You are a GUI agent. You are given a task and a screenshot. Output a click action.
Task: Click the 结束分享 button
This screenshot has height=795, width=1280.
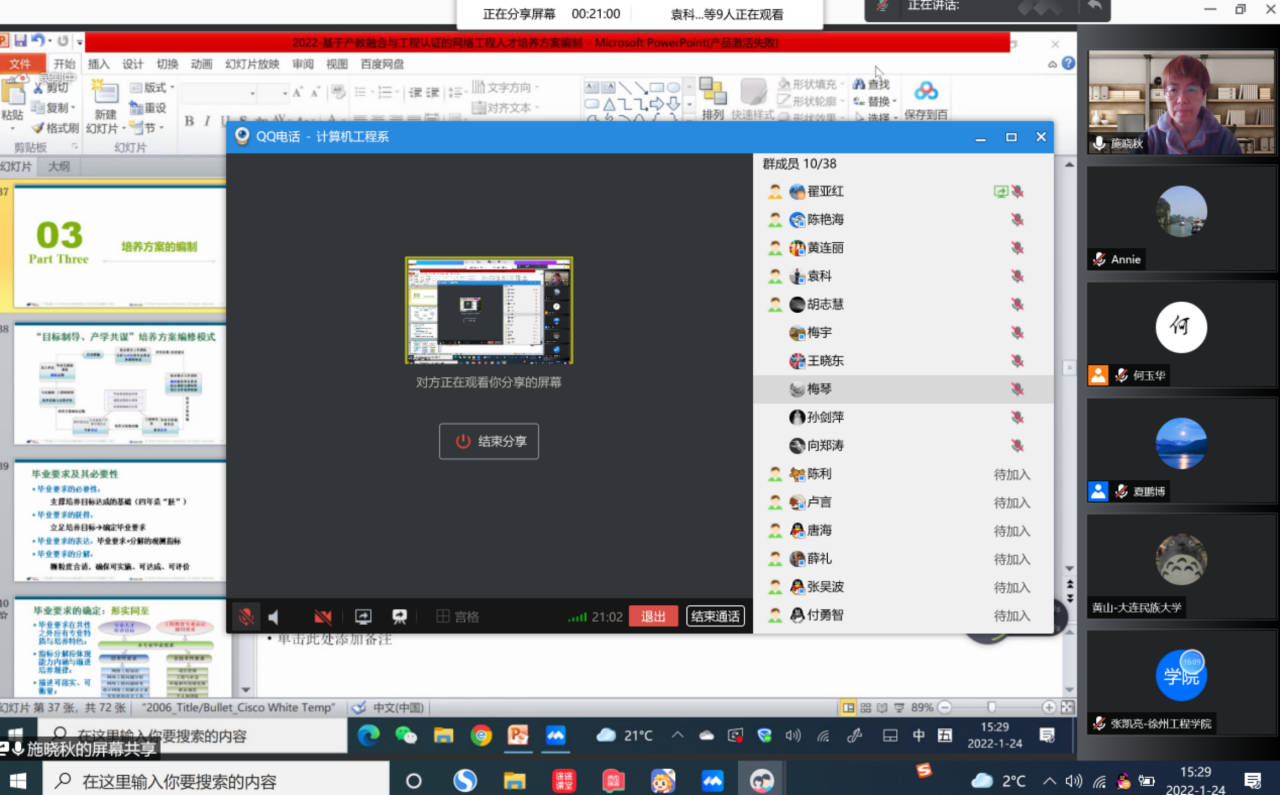(x=489, y=441)
